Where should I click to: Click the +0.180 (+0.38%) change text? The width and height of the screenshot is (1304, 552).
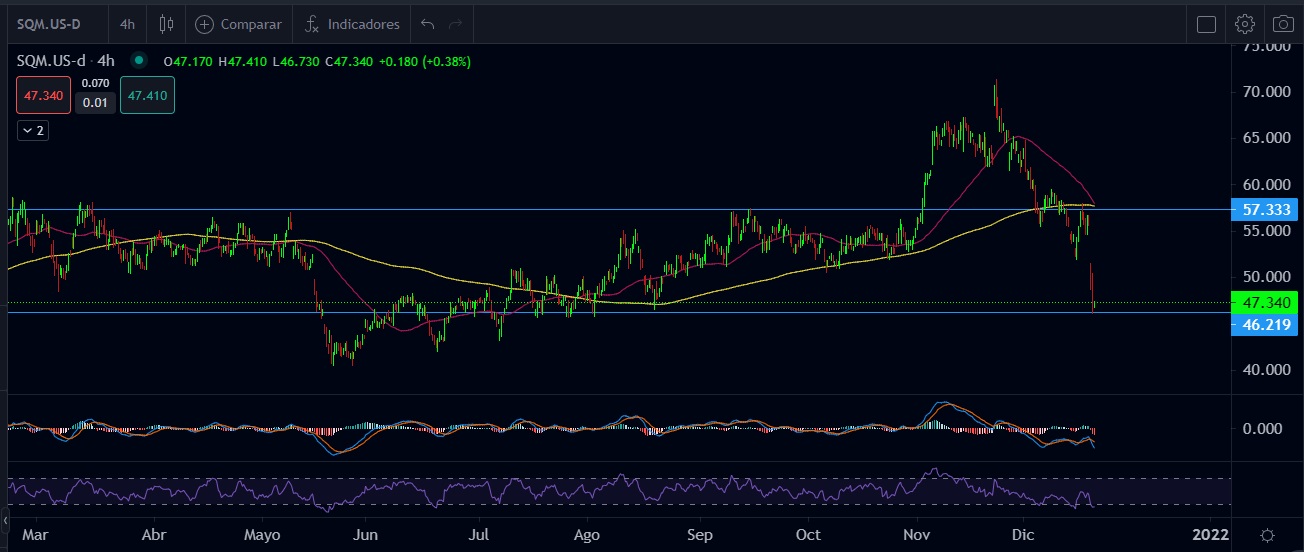coord(425,61)
